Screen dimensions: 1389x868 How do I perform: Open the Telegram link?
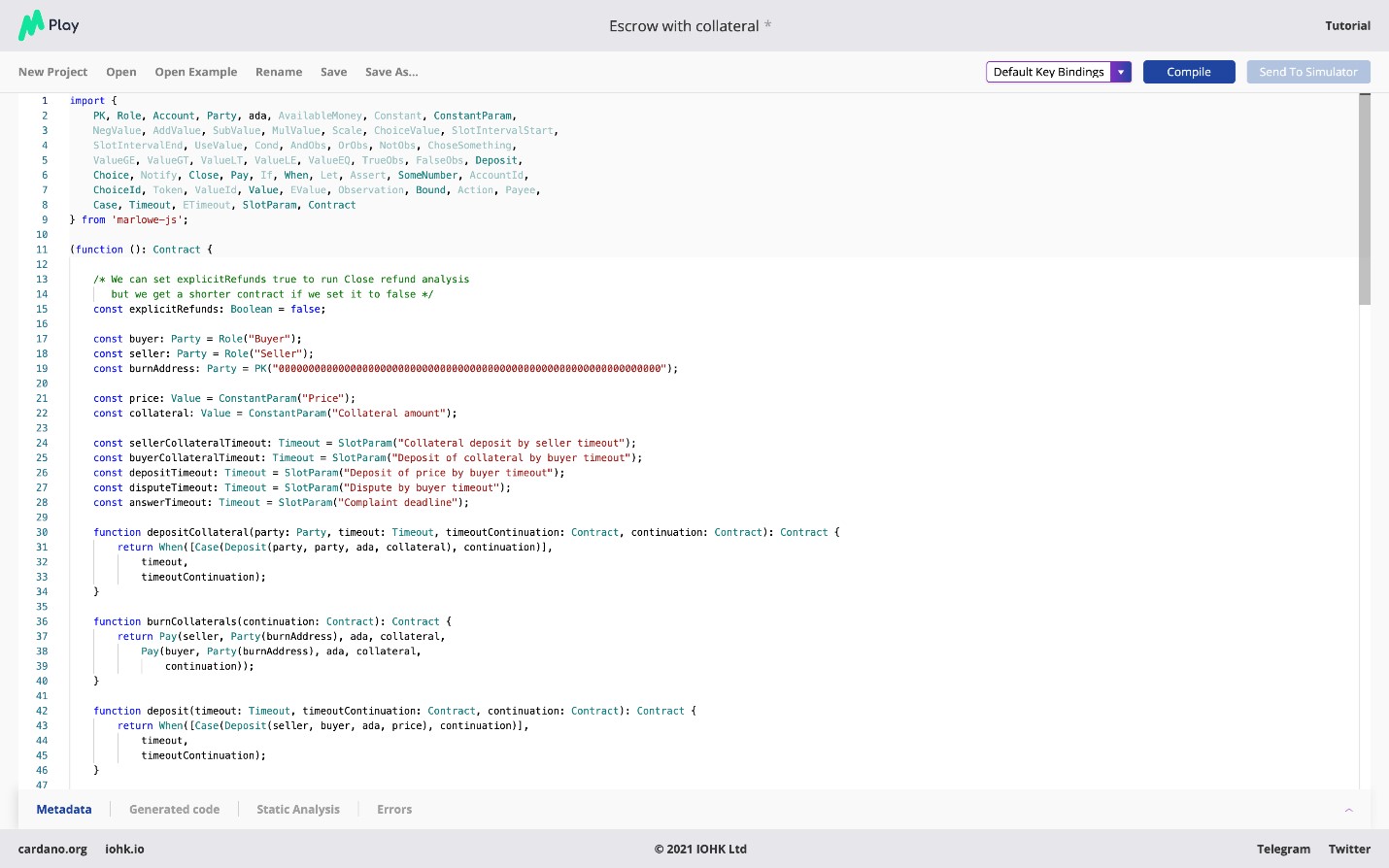pyautogui.click(x=1283, y=850)
